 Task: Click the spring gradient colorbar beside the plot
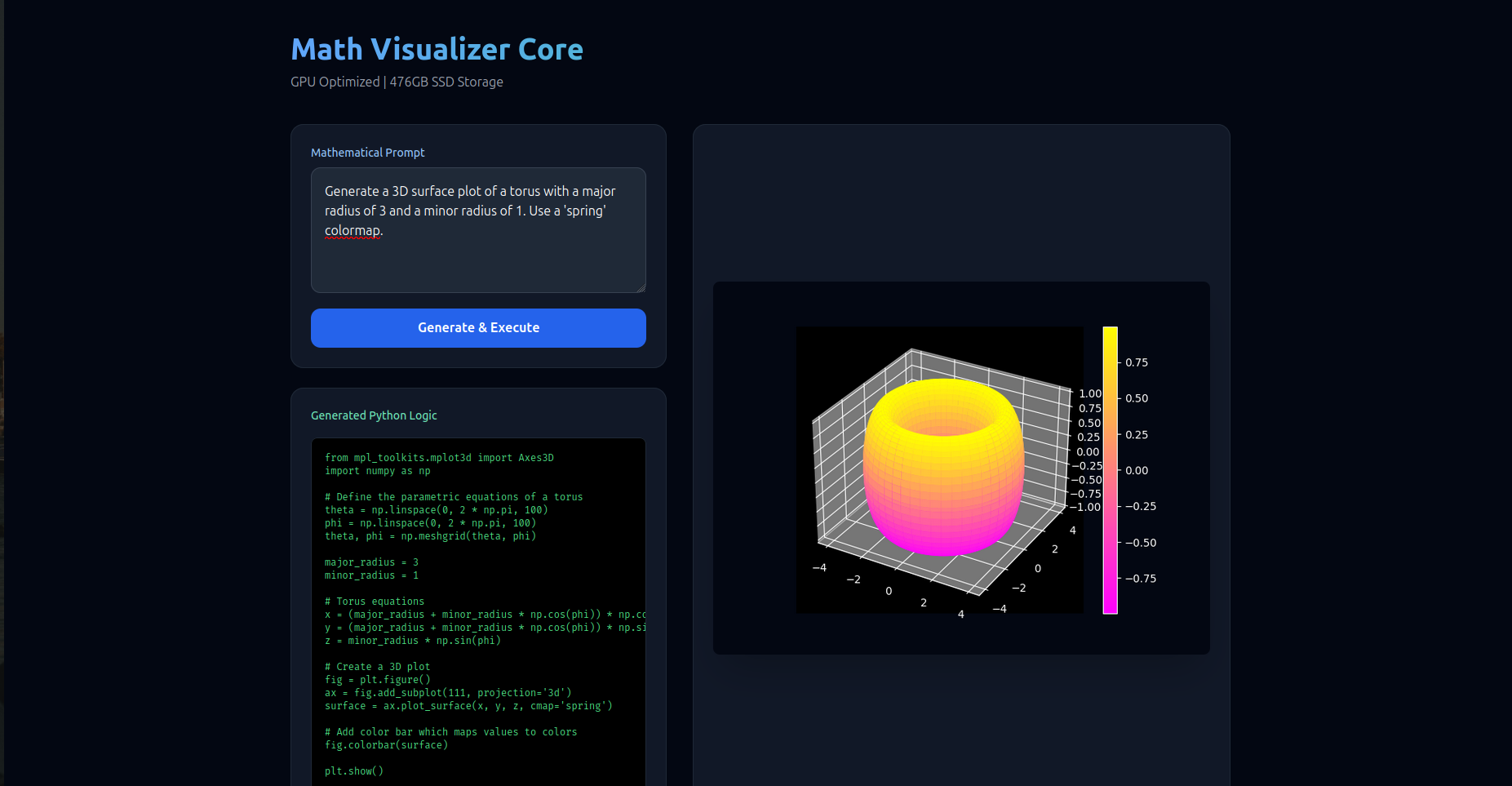click(x=1109, y=470)
